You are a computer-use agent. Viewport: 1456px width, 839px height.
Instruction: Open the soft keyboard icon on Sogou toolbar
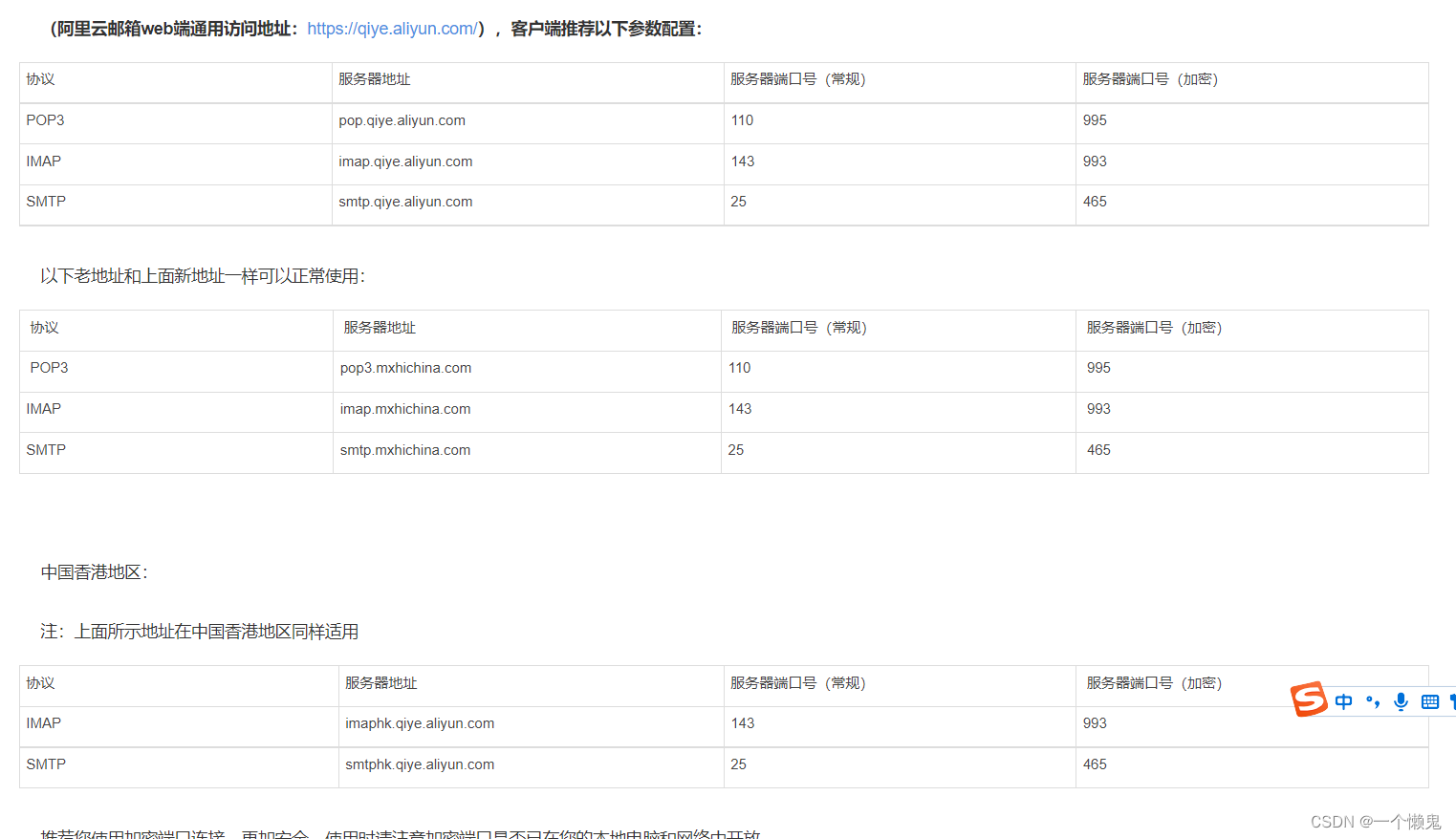pyautogui.click(x=1429, y=700)
